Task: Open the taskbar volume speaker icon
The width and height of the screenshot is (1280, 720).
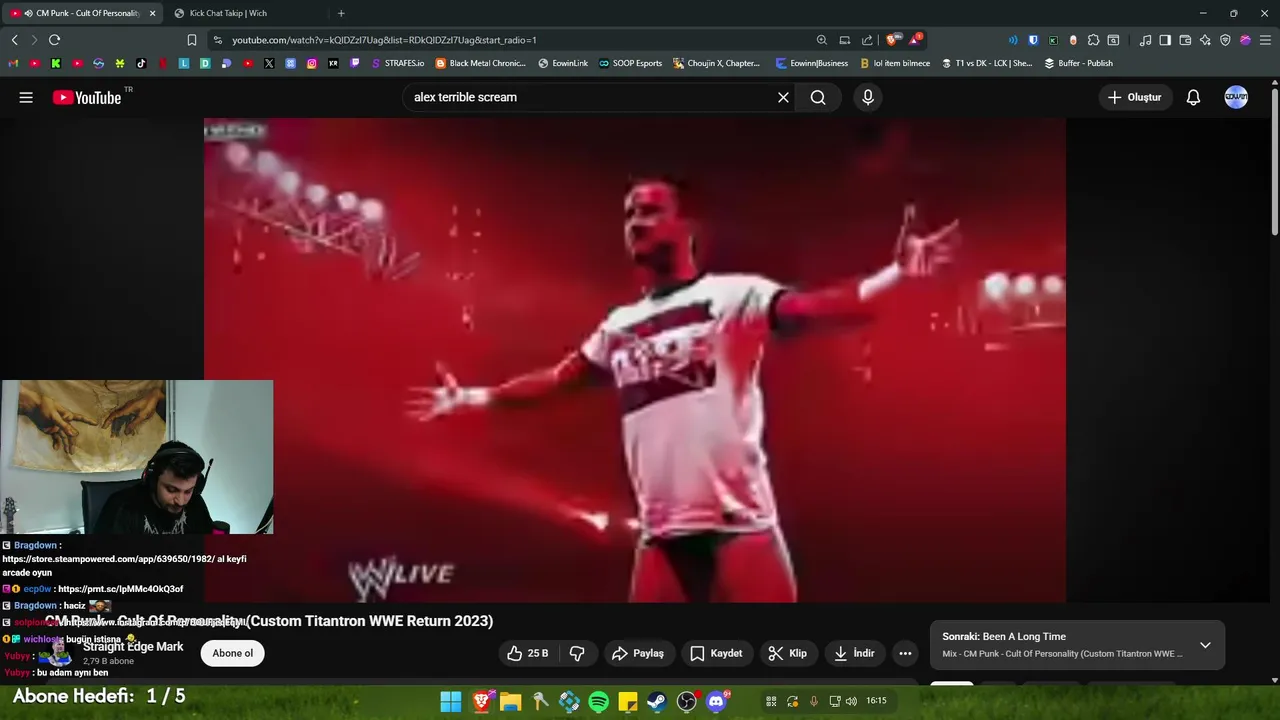Action: [851, 701]
